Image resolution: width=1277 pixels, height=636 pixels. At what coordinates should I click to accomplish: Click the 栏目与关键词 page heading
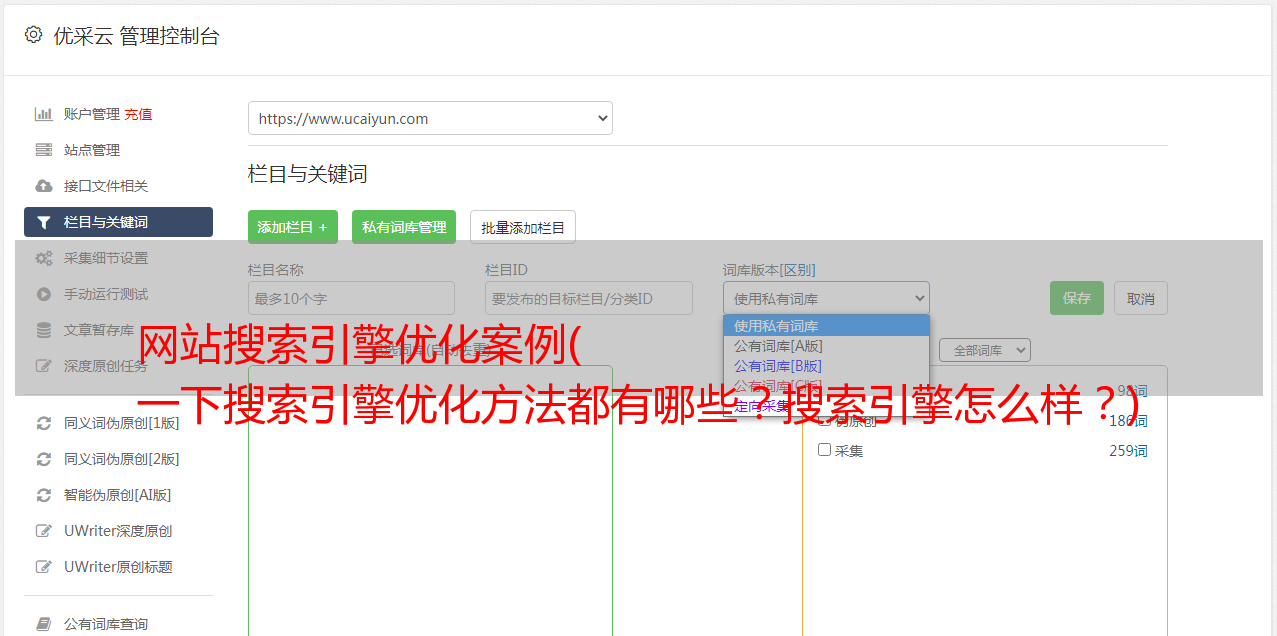point(308,174)
